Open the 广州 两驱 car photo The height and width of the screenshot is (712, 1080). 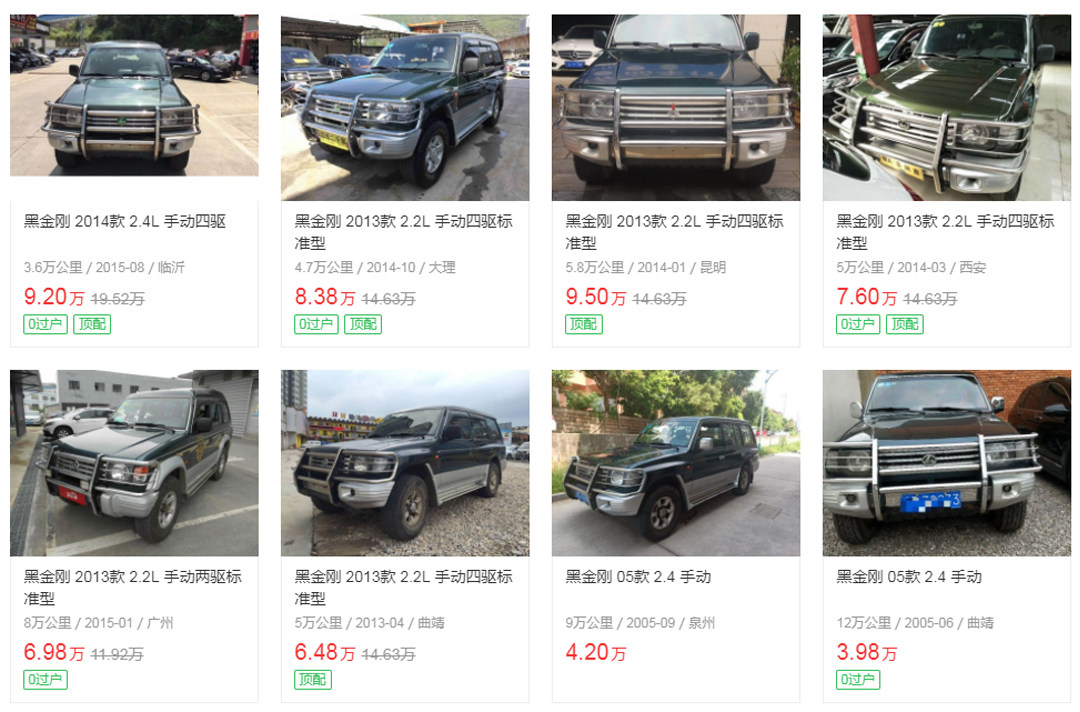(134, 463)
